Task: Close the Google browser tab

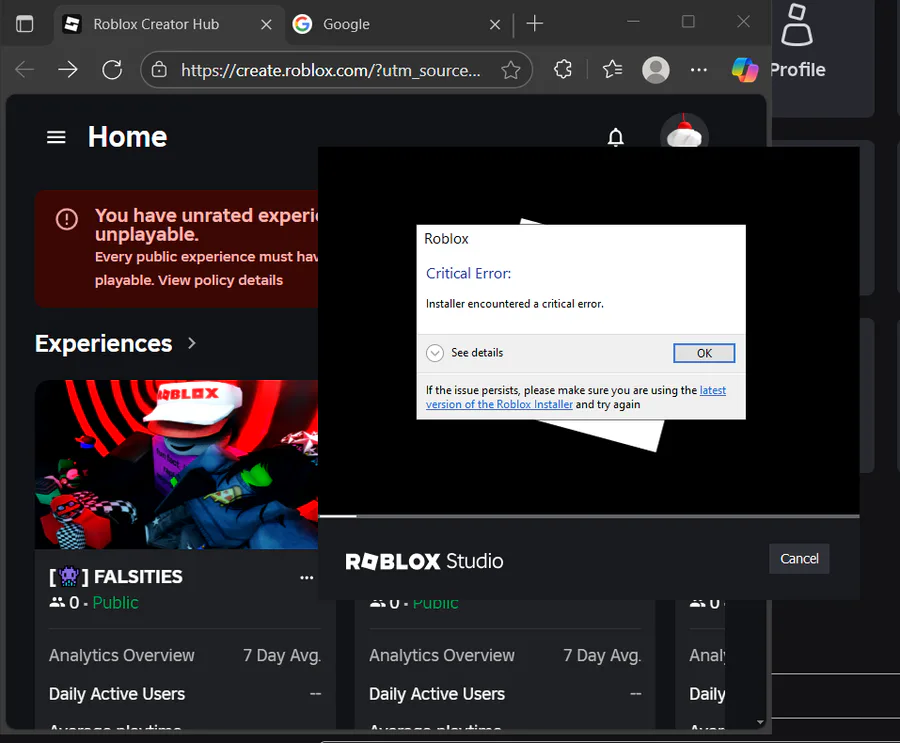Action: click(495, 24)
